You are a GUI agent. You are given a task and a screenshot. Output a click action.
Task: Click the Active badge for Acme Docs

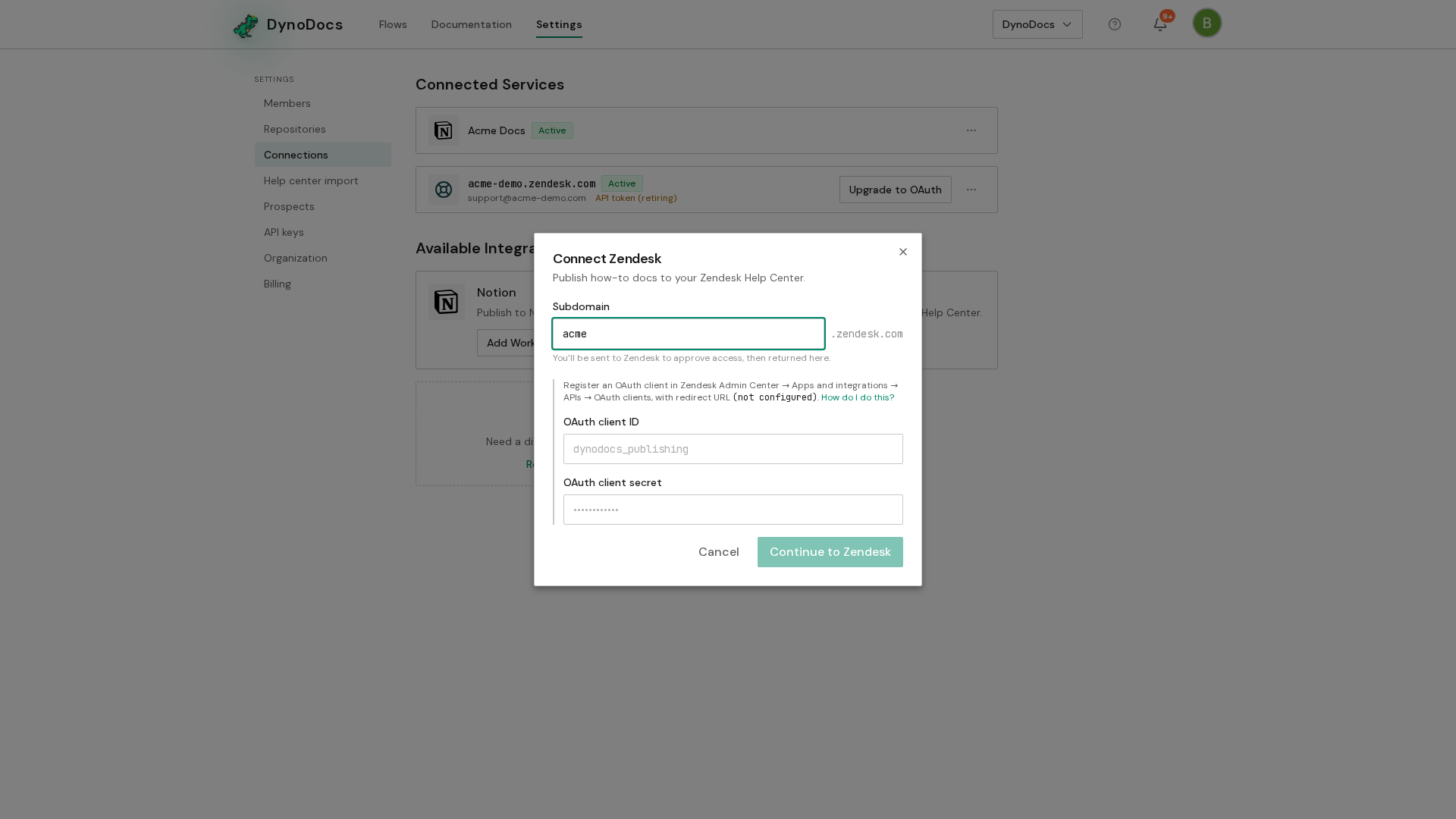(x=552, y=130)
